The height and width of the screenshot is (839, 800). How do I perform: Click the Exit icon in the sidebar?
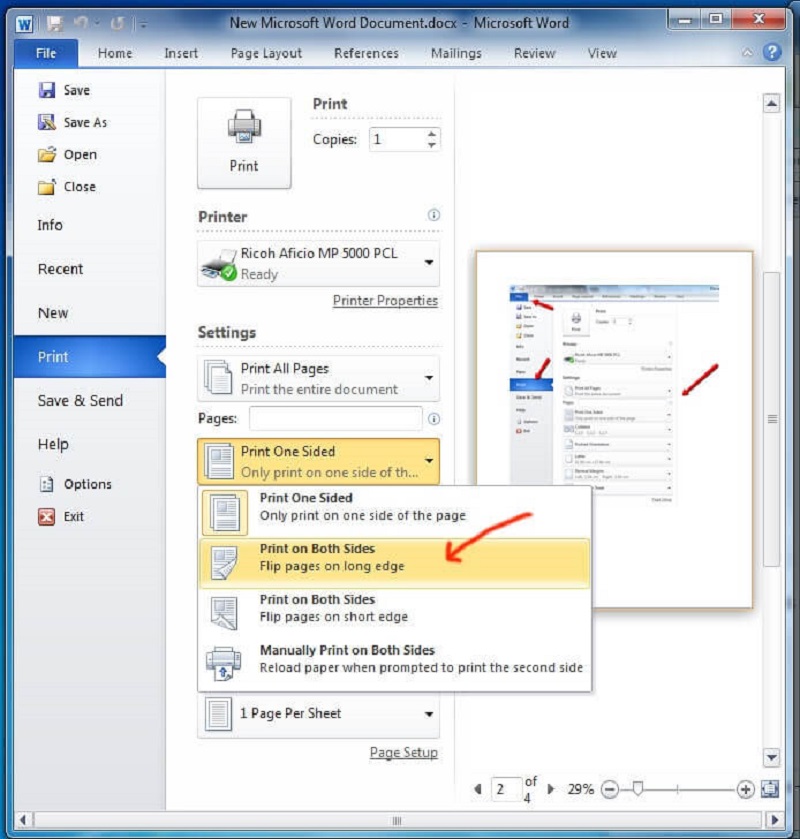(46, 516)
